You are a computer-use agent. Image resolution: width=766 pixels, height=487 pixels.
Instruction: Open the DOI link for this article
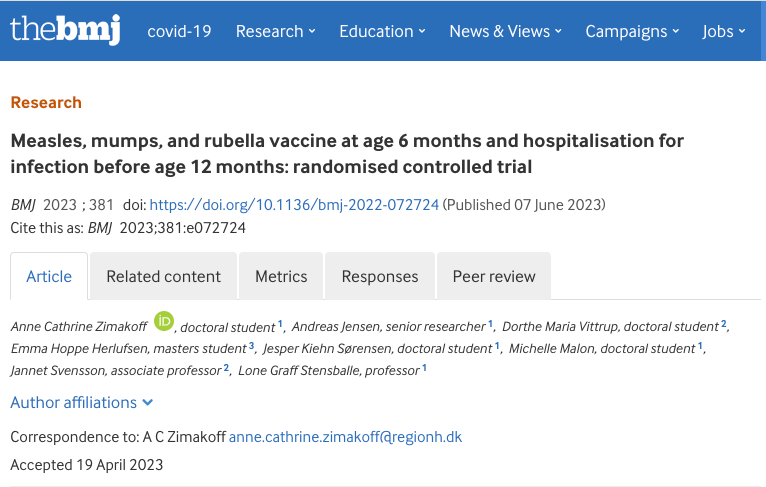pos(294,205)
